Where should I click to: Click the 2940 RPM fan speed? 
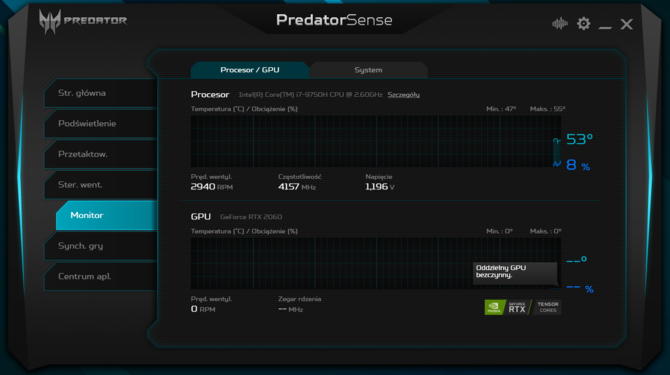click(212, 187)
